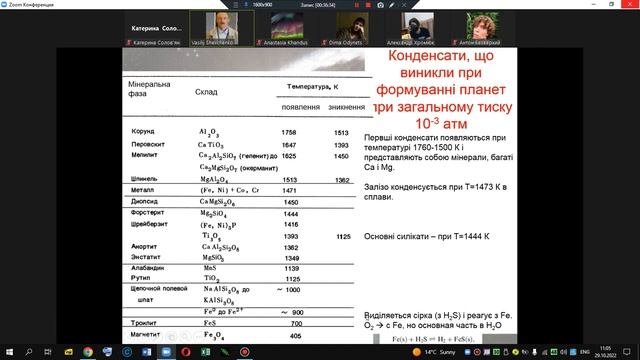Click the Корунд row in the table
The width and height of the screenshot is (640, 360).
click(x=240, y=132)
